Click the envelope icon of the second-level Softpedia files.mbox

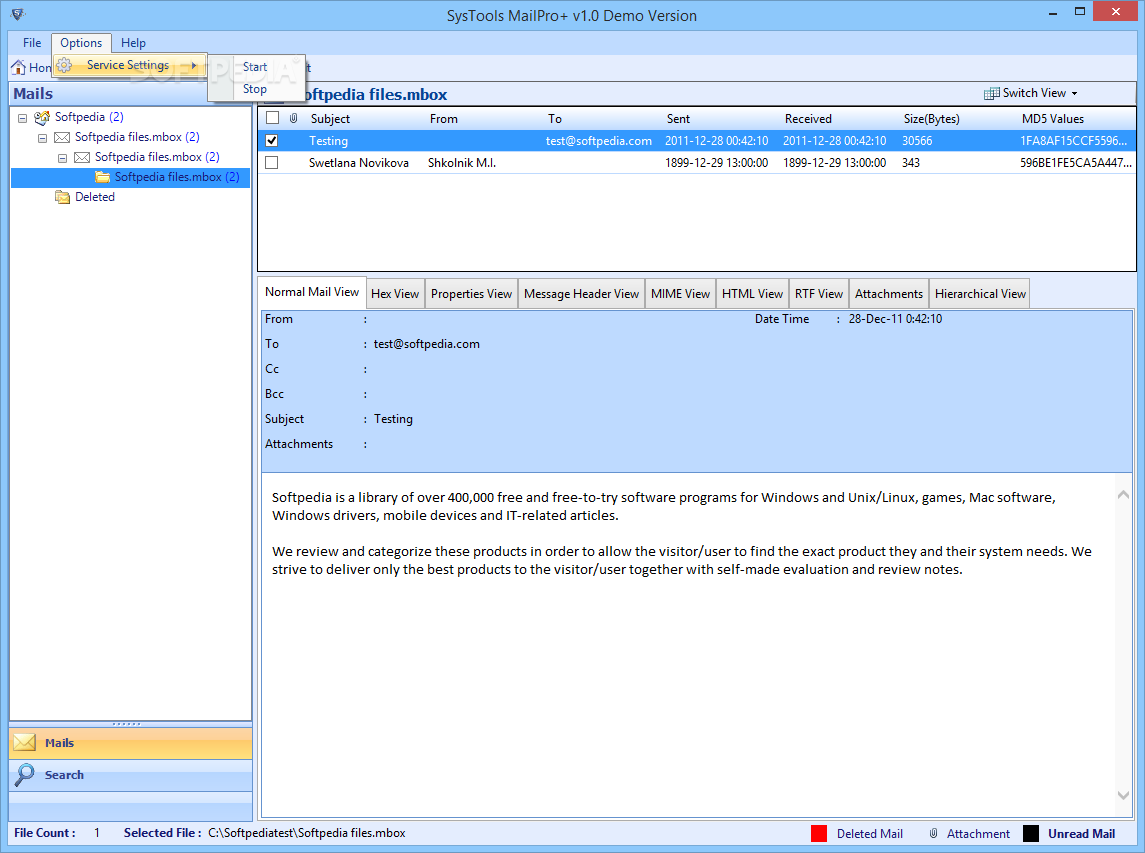[x=82, y=157]
